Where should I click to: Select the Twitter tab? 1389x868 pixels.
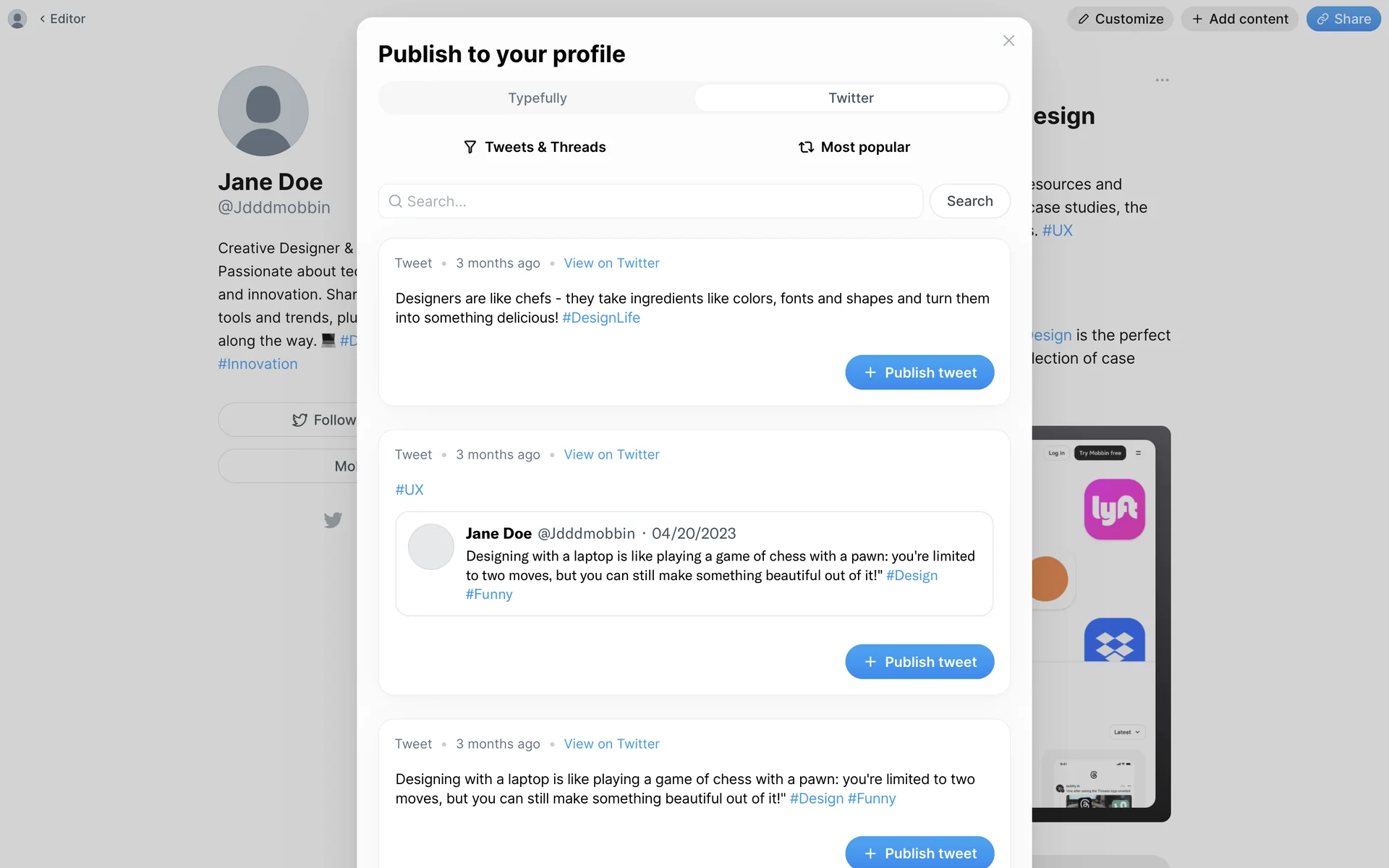pyautogui.click(x=851, y=98)
